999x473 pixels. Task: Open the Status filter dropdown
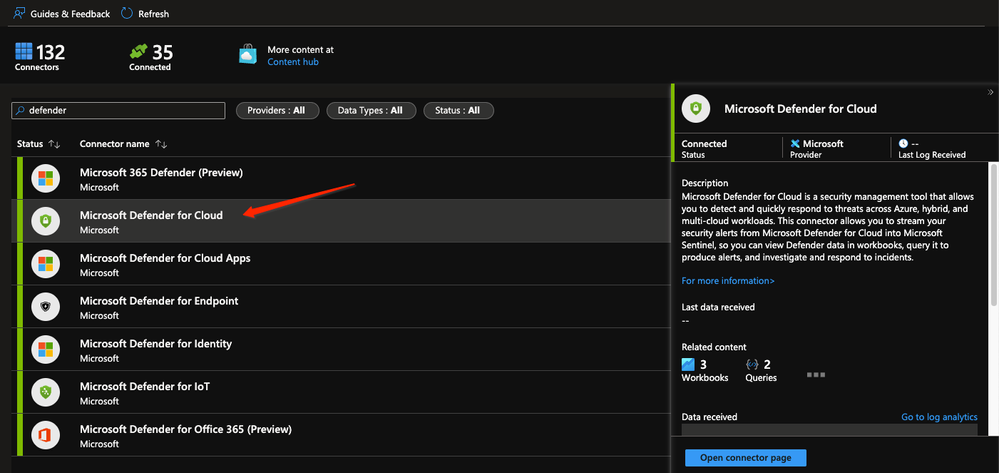pos(458,110)
